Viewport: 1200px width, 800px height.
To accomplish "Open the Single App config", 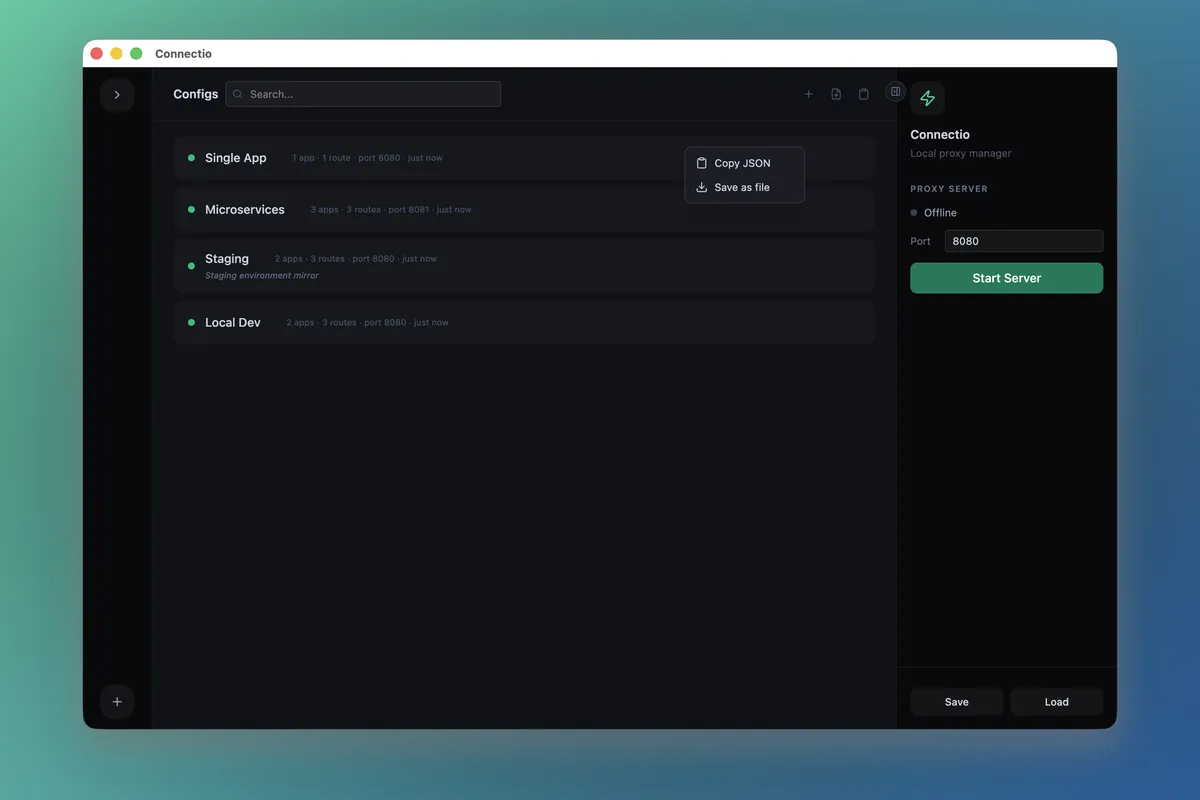I will (x=524, y=158).
